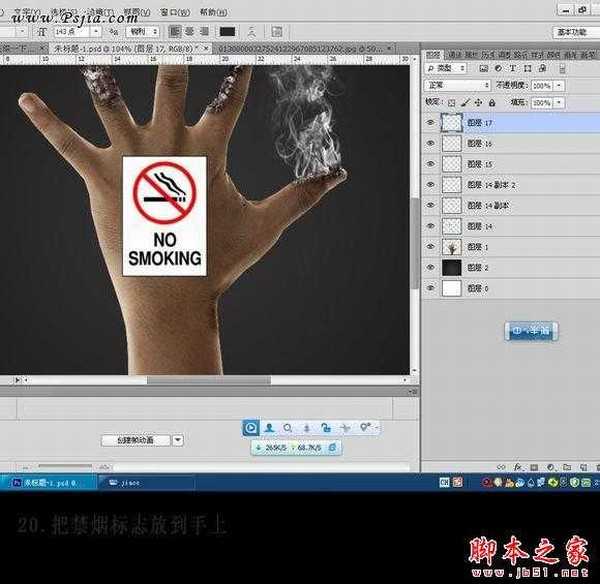Hide layer 图层 17 via eye icon
The image size is (600, 584).
(431, 124)
